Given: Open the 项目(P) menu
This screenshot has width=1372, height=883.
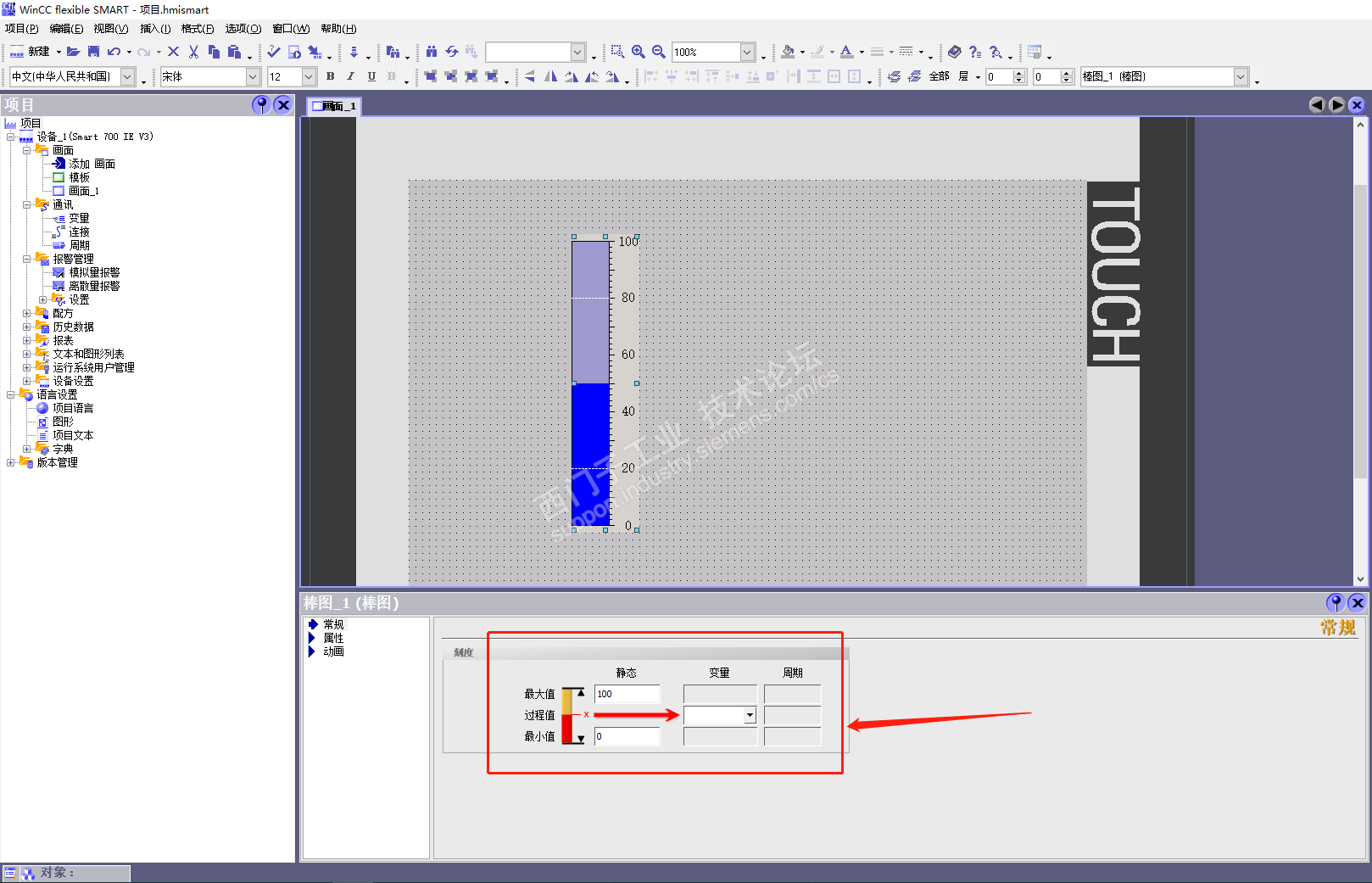Looking at the screenshot, I should (x=21, y=29).
